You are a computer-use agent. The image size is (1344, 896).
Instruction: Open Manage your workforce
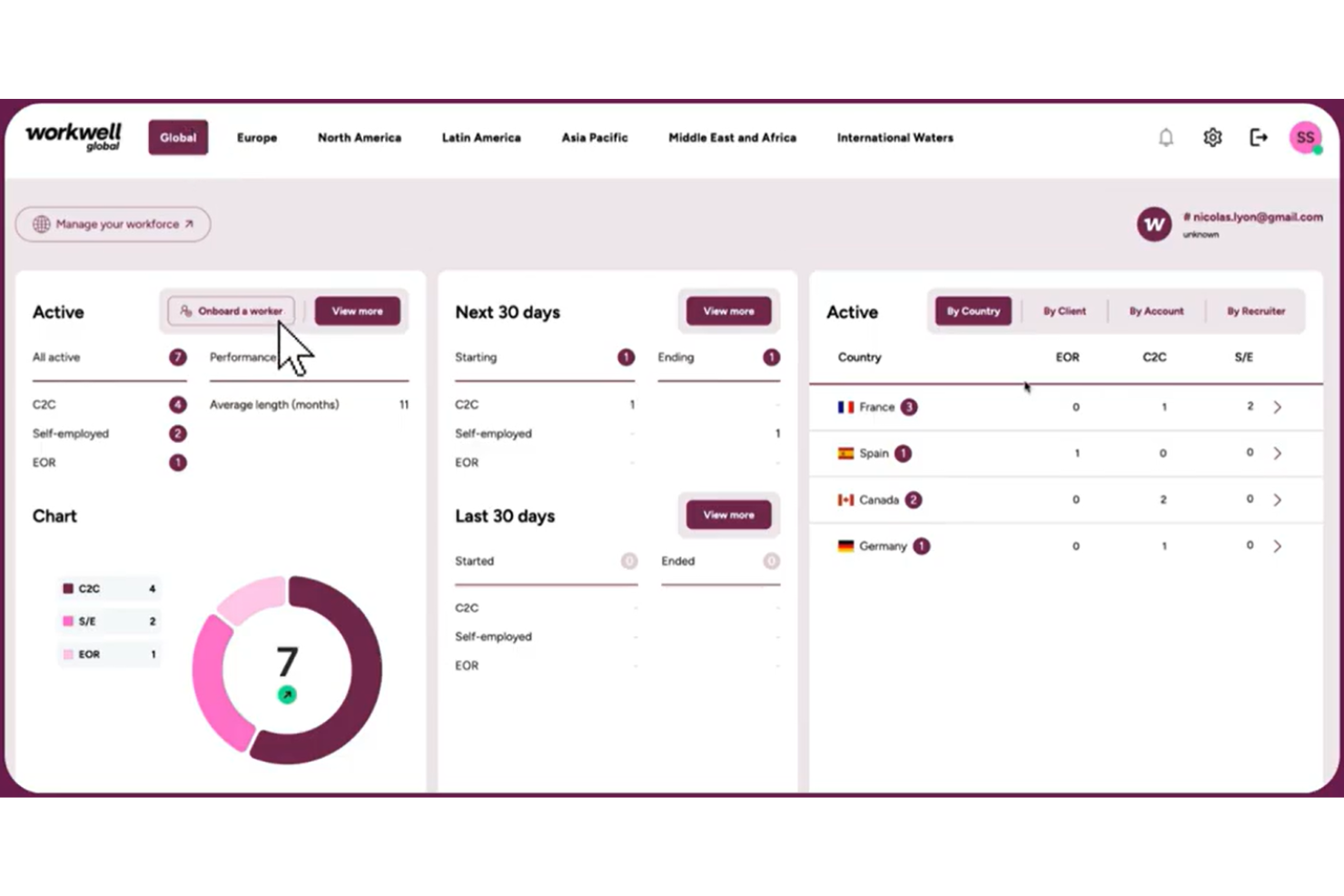(x=113, y=224)
